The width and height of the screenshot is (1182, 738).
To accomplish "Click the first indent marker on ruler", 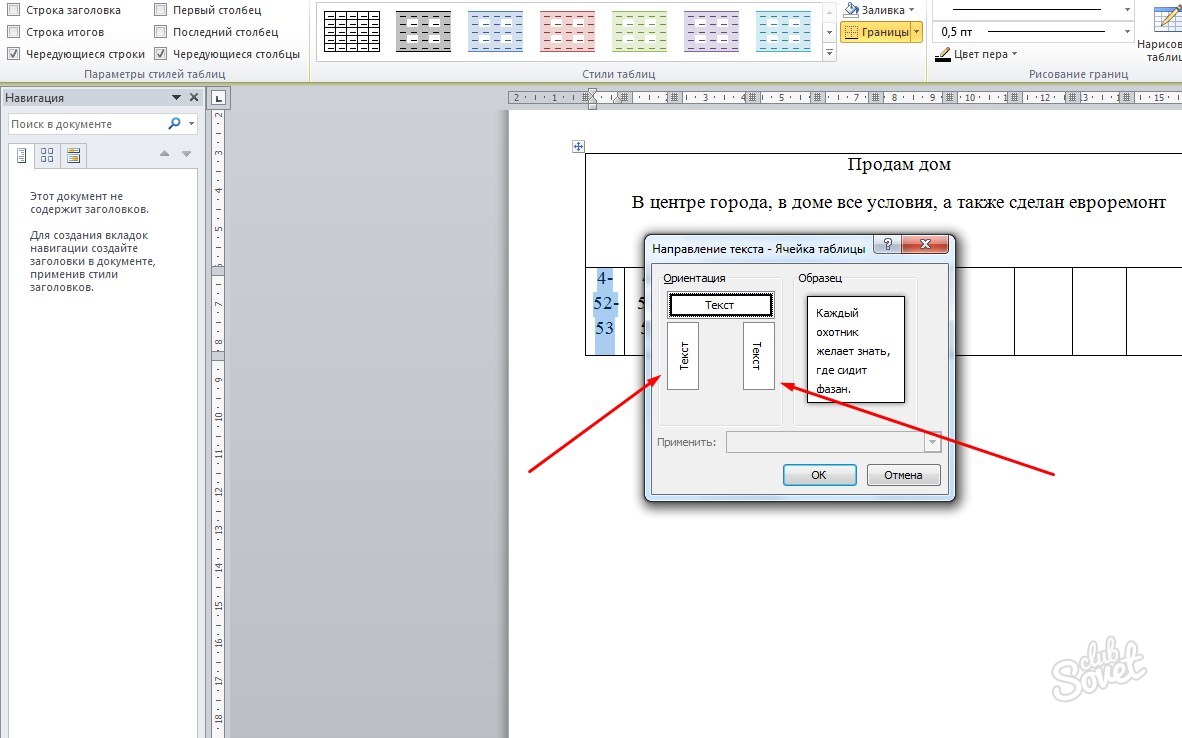I will pos(593,93).
